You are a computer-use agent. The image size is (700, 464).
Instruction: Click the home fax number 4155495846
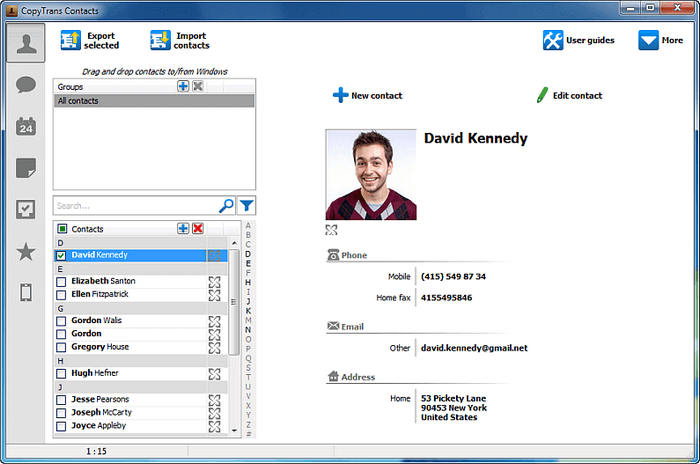pos(446,297)
